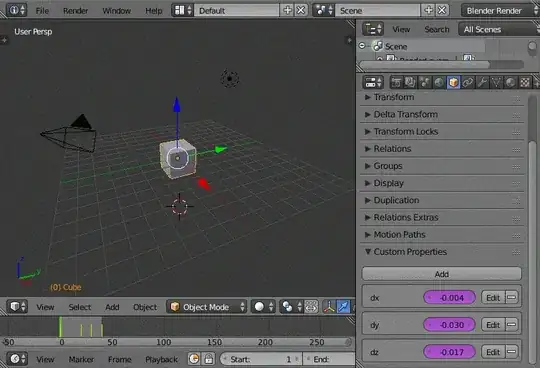
Task: Click the Info editor type icon
Action: 17,10
